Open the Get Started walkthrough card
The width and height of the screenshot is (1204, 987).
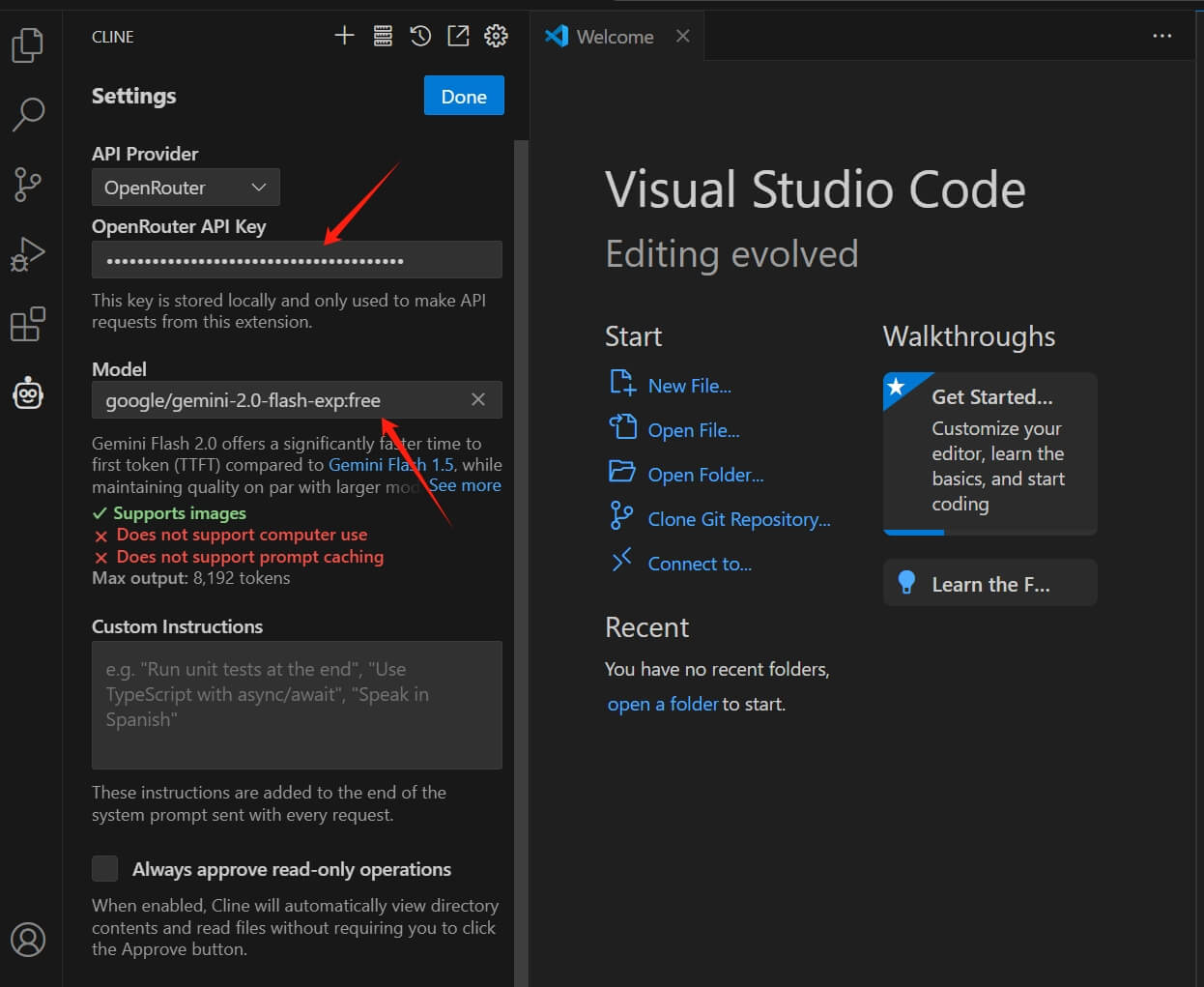(x=990, y=453)
